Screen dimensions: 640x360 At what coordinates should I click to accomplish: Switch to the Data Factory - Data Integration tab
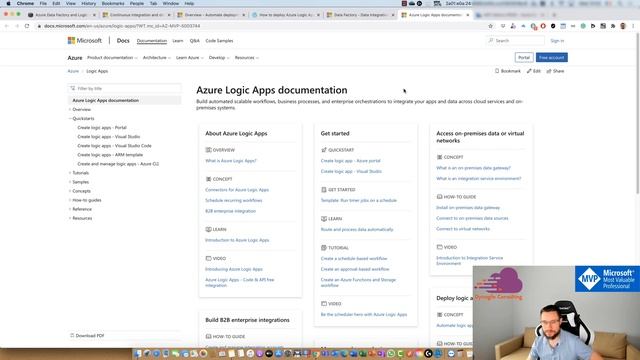(x=361, y=15)
